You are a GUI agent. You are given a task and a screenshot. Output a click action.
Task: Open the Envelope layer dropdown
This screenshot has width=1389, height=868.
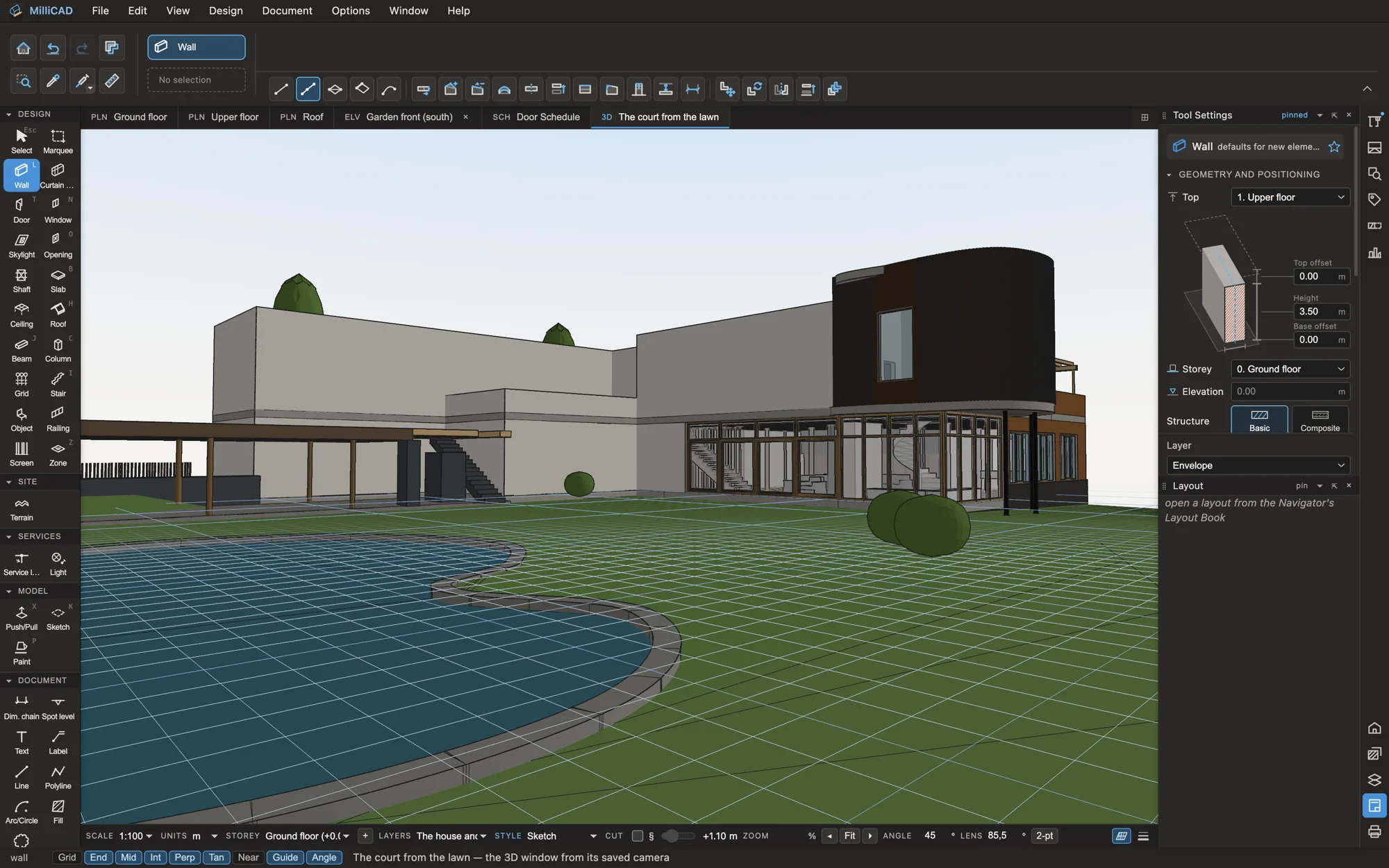[x=1258, y=465]
